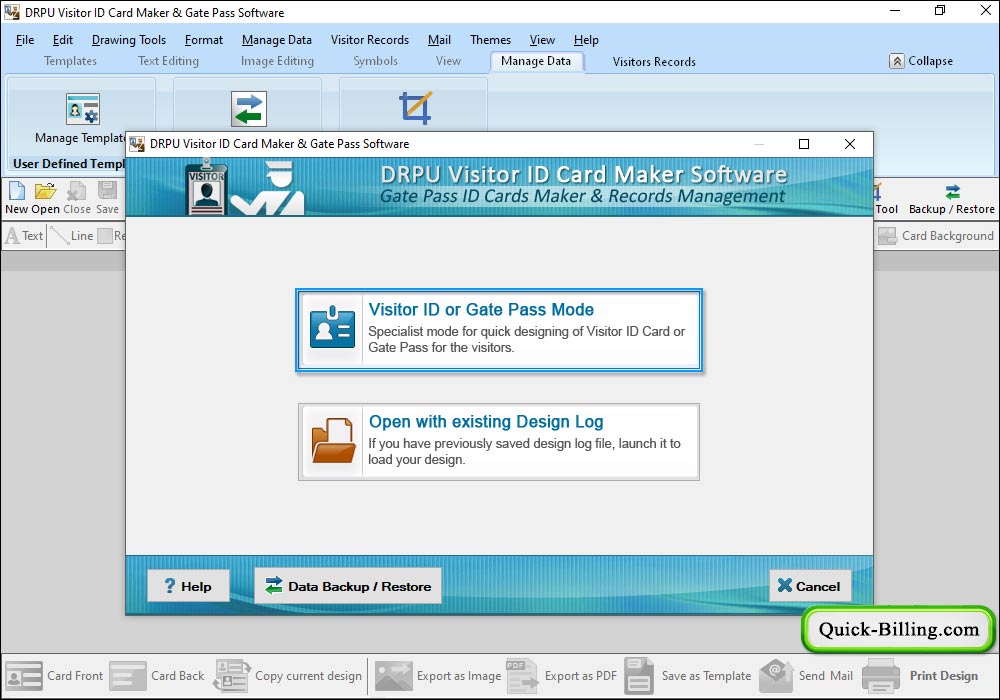Open the Mail menu
Image resolution: width=1000 pixels, height=700 pixels.
click(x=439, y=40)
